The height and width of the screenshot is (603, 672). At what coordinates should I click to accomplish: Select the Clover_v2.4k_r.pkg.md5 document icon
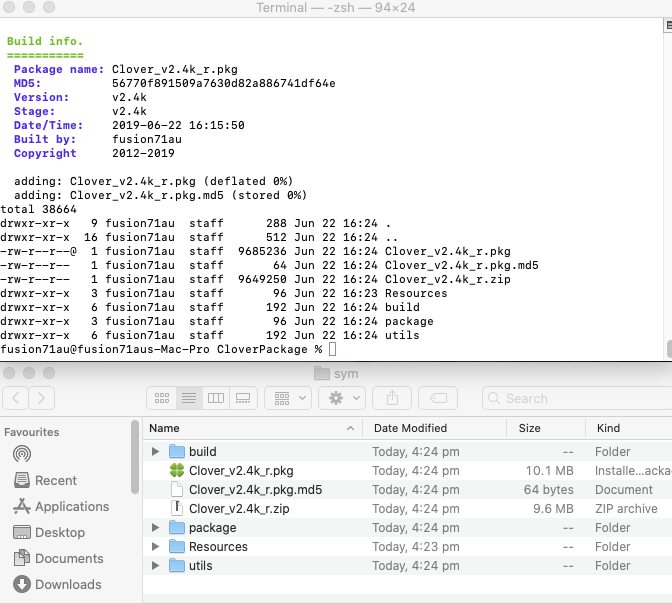pyautogui.click(x=177, y=489)
